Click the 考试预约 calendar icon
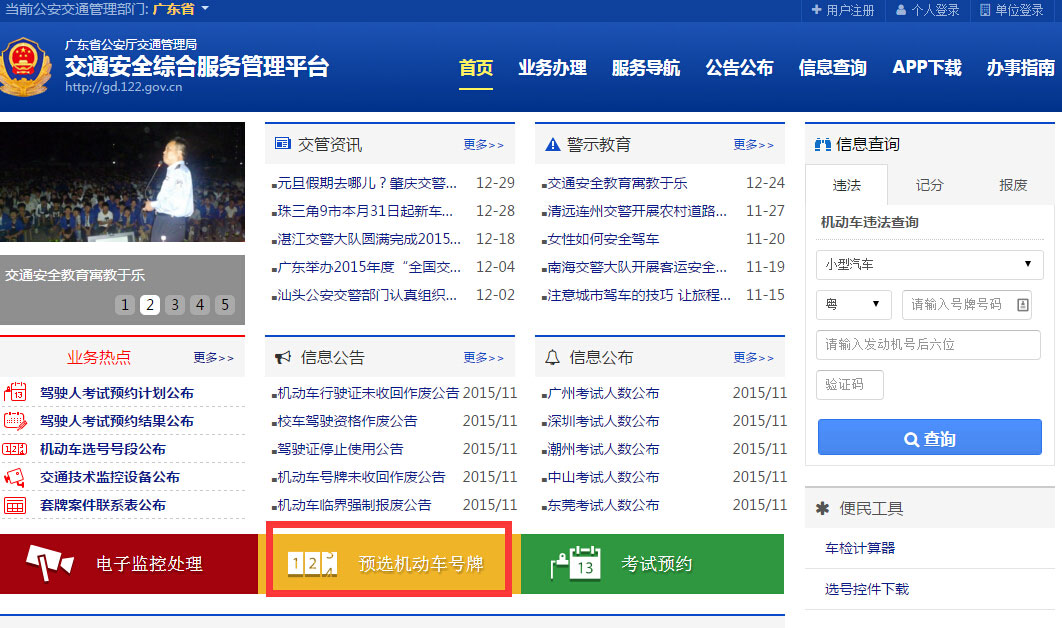The image size is (1062, 628). (x=575, y=563)
